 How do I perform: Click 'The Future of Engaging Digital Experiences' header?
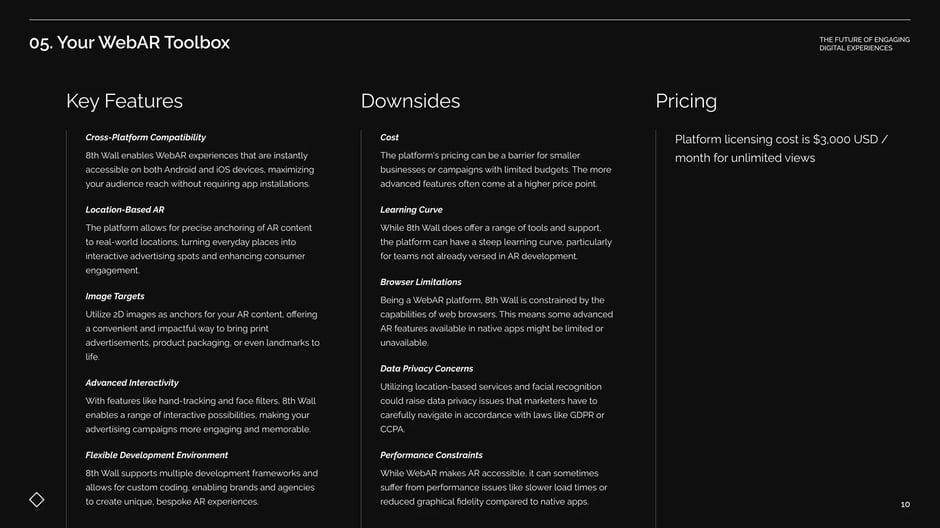[x=864, y=44]
